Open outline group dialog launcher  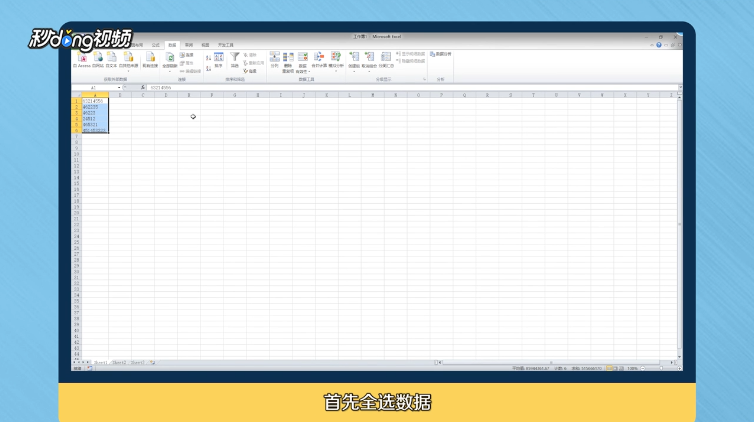coord(424,79)
